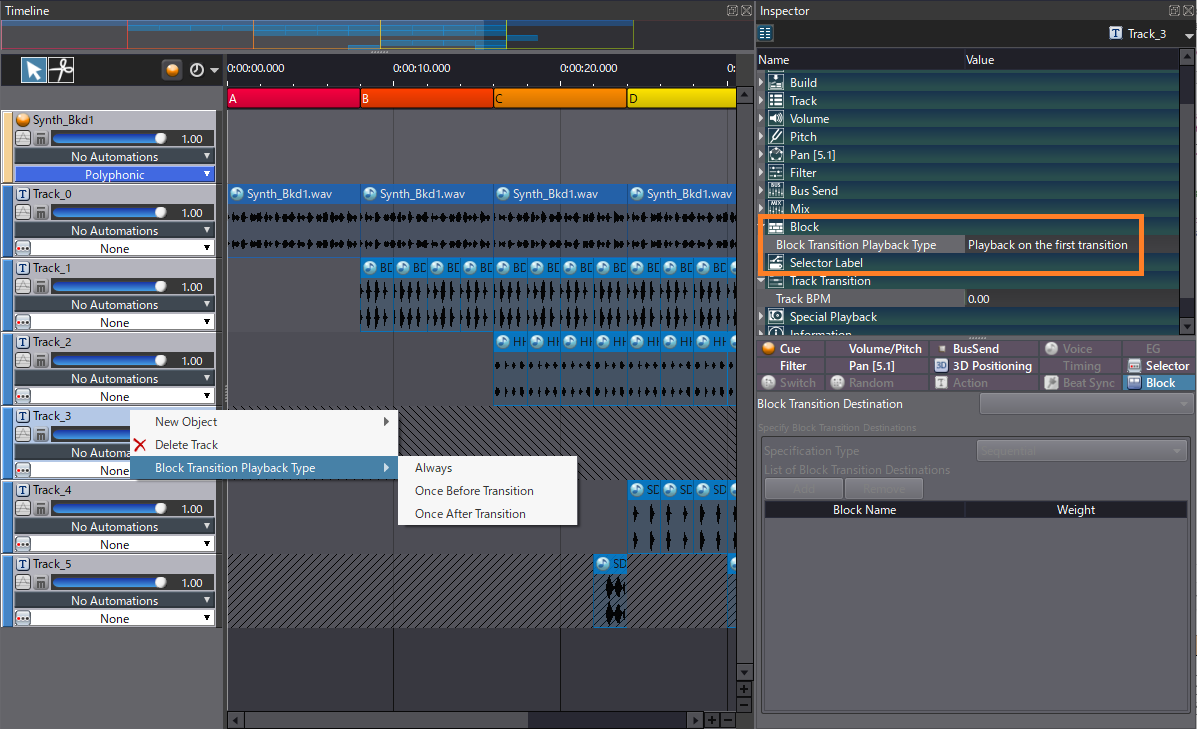Toggle automation curve display on Track_0

click(23, 212)
